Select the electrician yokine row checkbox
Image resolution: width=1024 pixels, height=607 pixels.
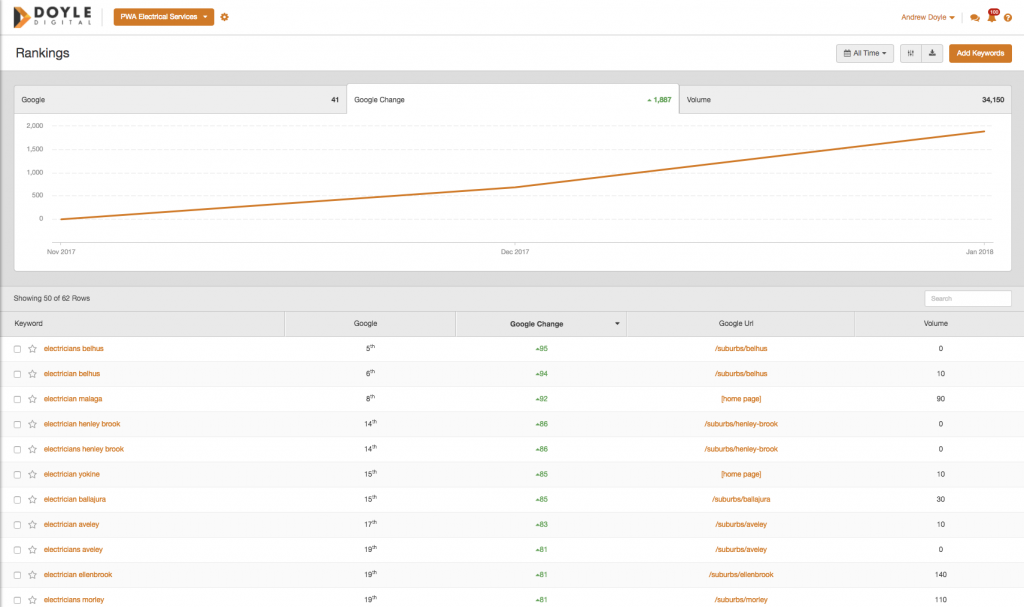tap(17, 474)
